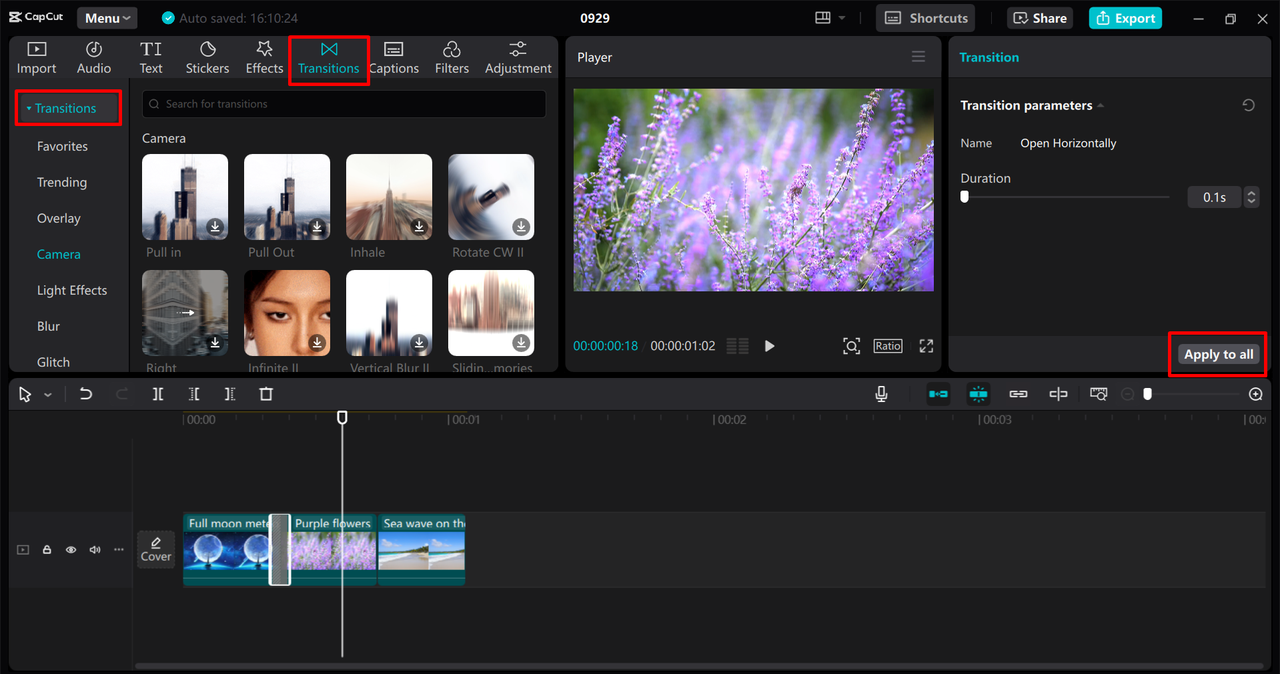Click the Export button
1280x674 pixels.
[x=1125, y=18]
